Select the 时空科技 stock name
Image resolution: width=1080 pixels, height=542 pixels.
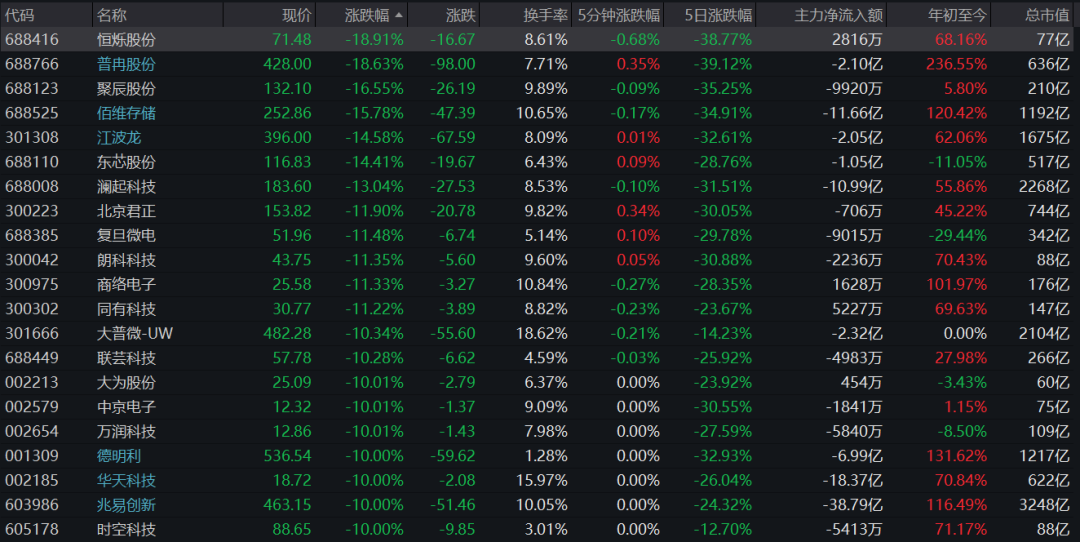point(127,530)
